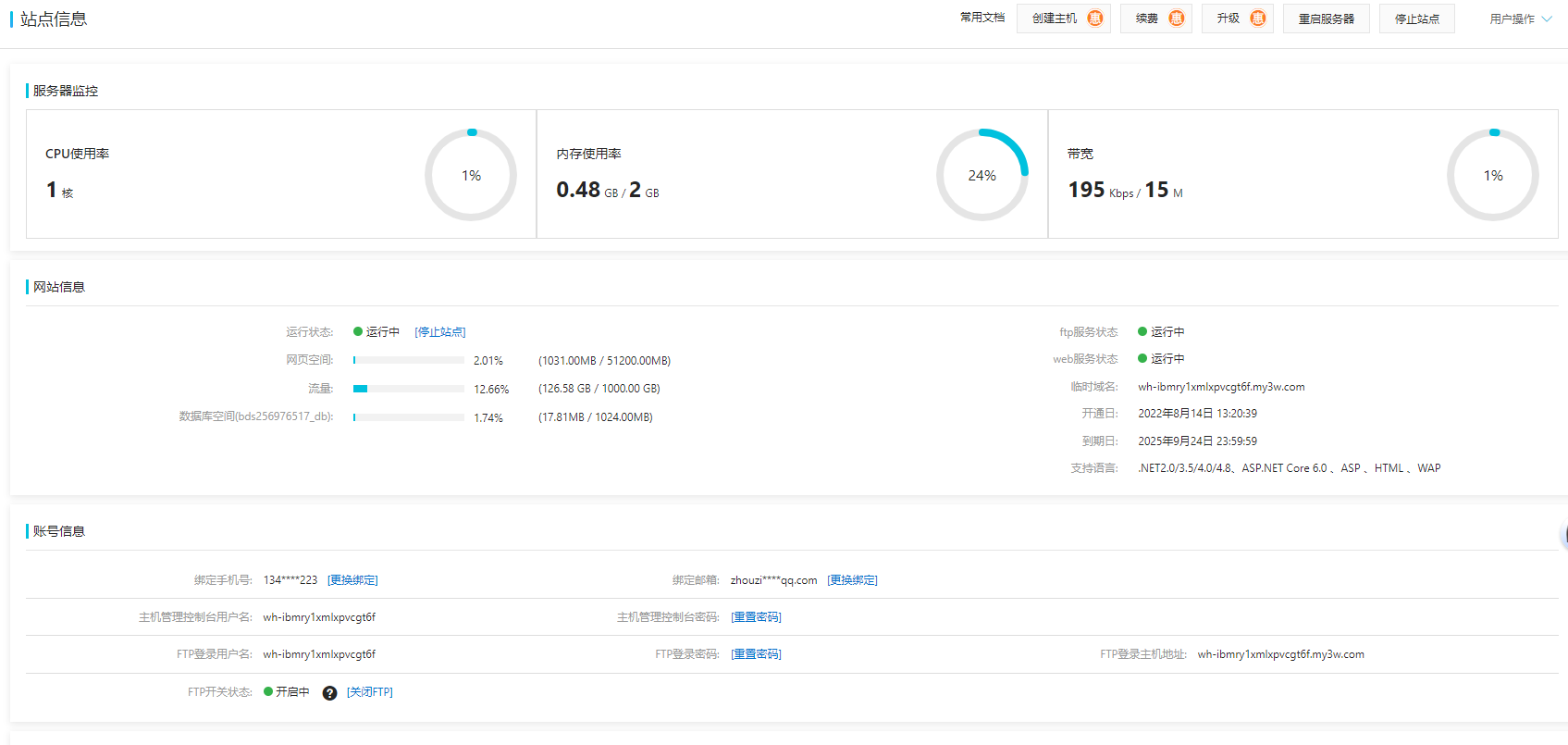The height and width of the screenshot is (745, 1568).
Task: Change bound phone number via 更换绑定
Action: [x=352, y=580]
